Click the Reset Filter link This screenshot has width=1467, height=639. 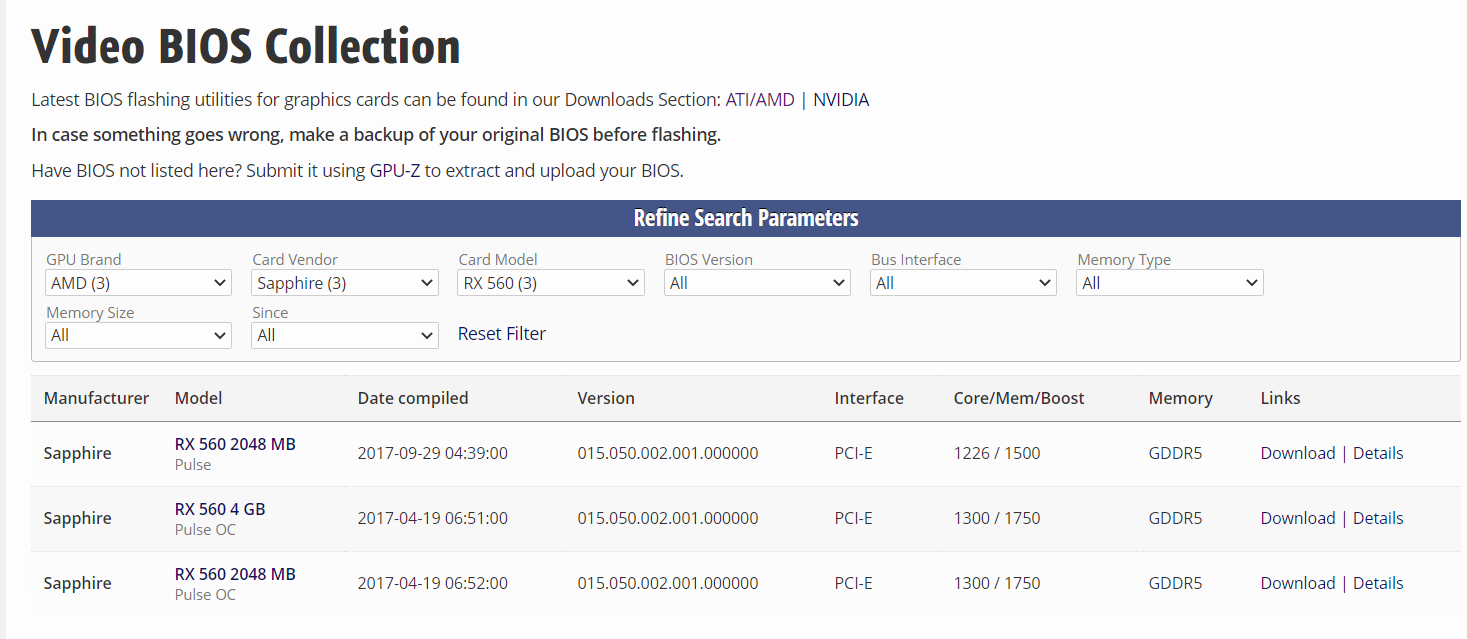point(502,334)
